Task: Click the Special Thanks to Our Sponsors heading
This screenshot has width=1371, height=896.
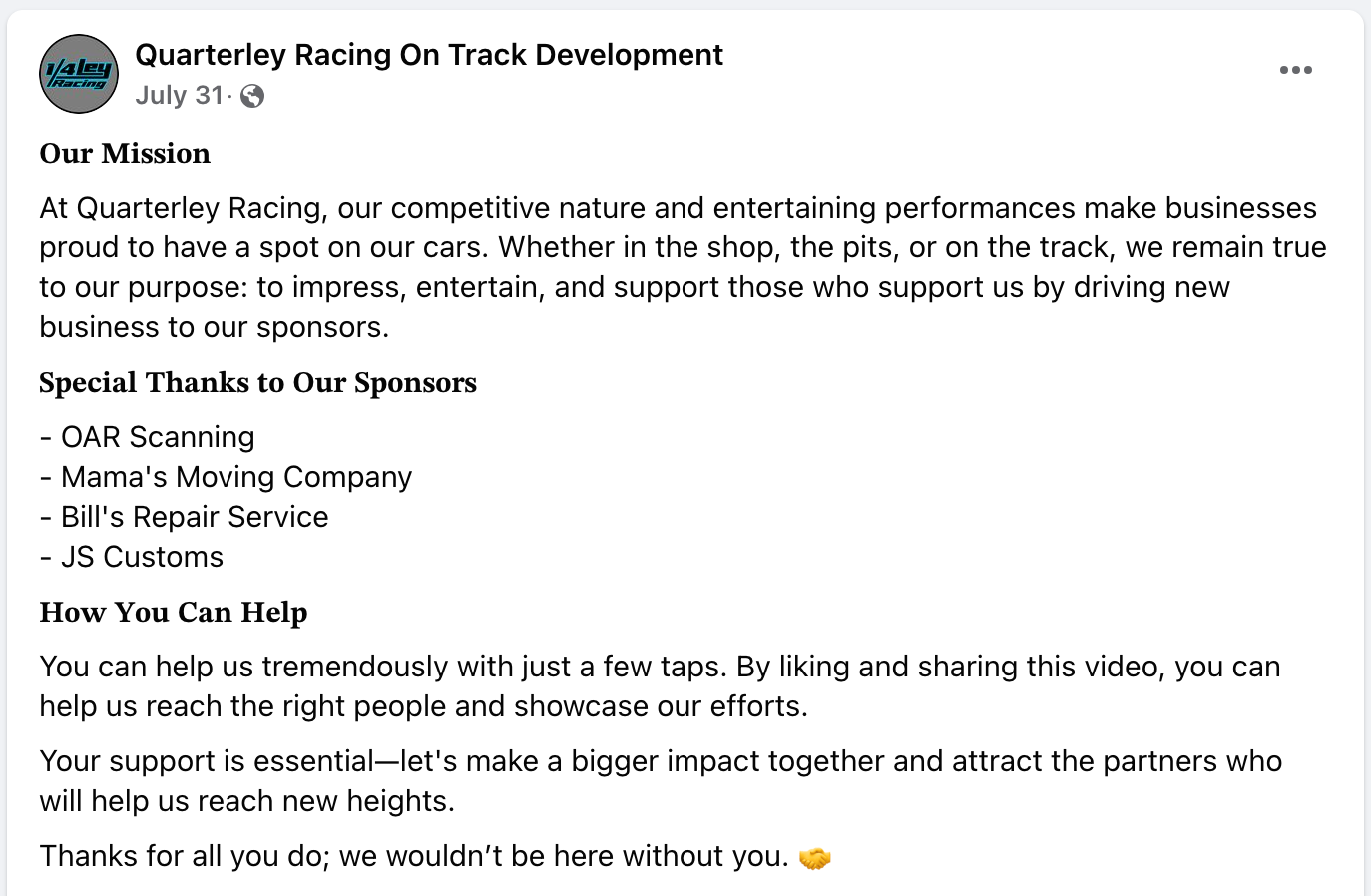Action: pos(257,382)
